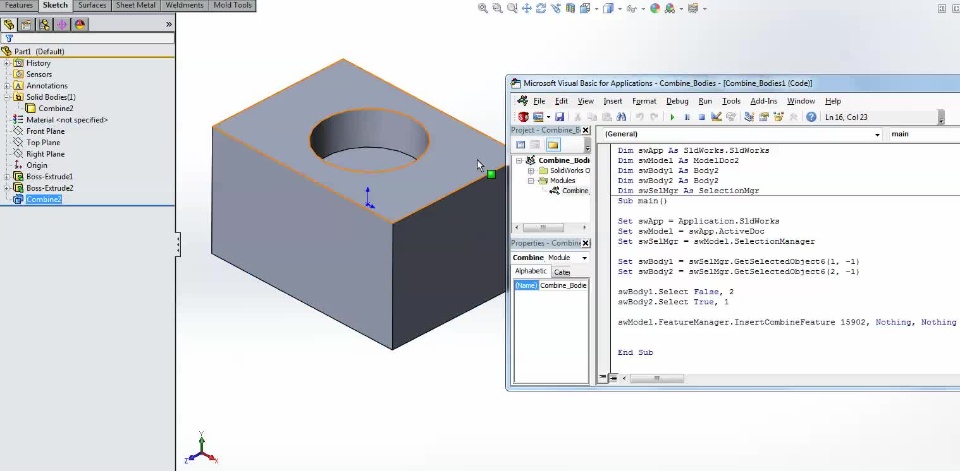Click the Section View icon

pyautogui.click(x=571, y=8)
